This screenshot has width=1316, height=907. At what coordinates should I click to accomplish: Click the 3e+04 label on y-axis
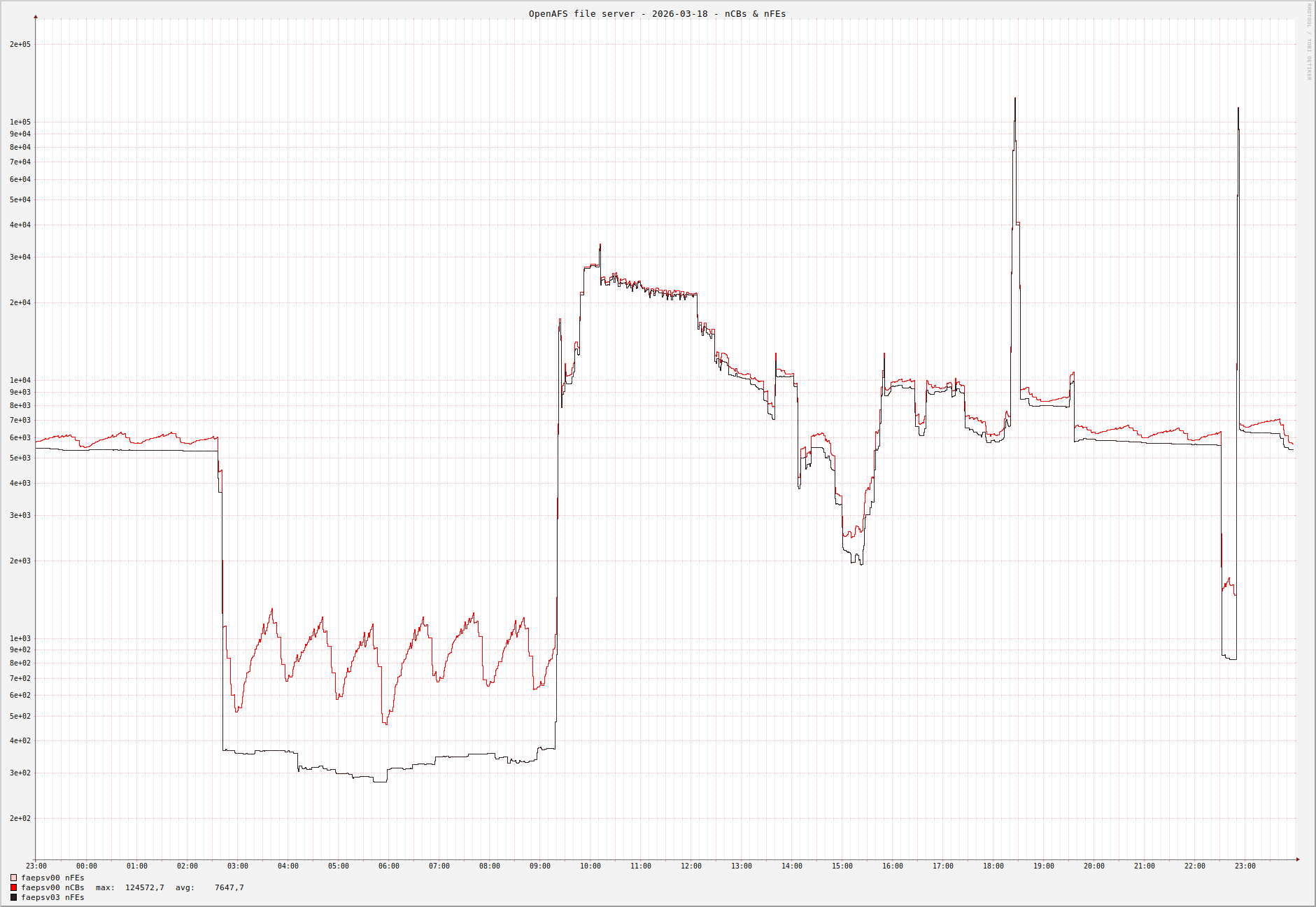click(20, 258)
